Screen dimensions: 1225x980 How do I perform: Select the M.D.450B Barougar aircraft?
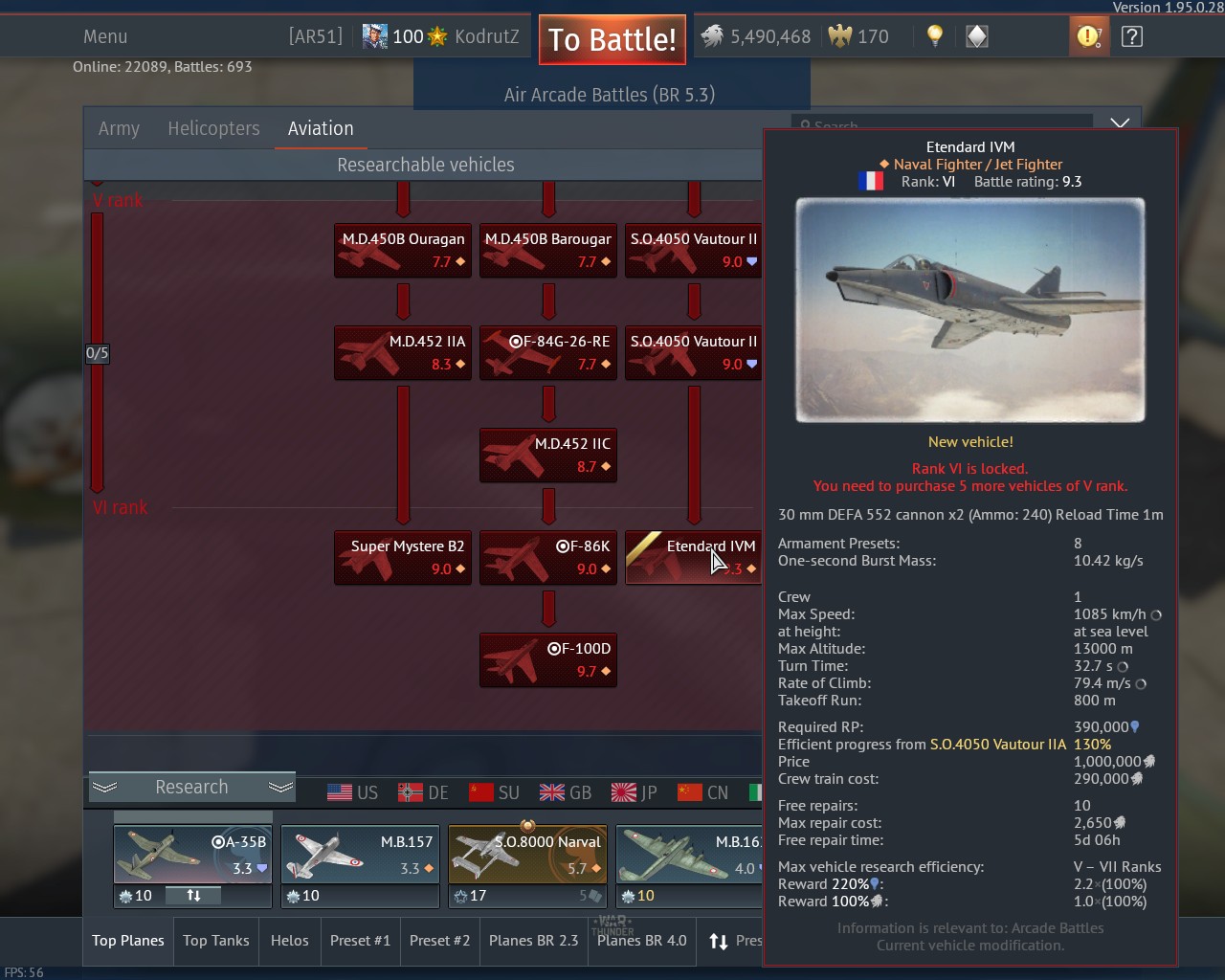548,250
